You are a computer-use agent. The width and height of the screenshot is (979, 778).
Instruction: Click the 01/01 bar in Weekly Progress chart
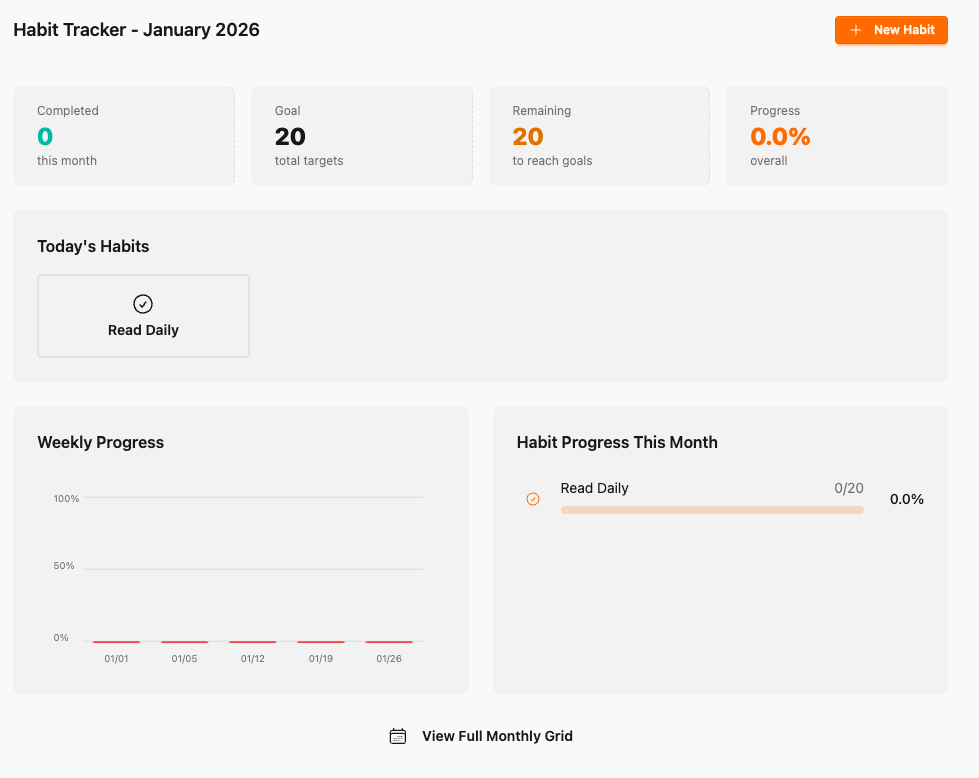click(115, 641)
